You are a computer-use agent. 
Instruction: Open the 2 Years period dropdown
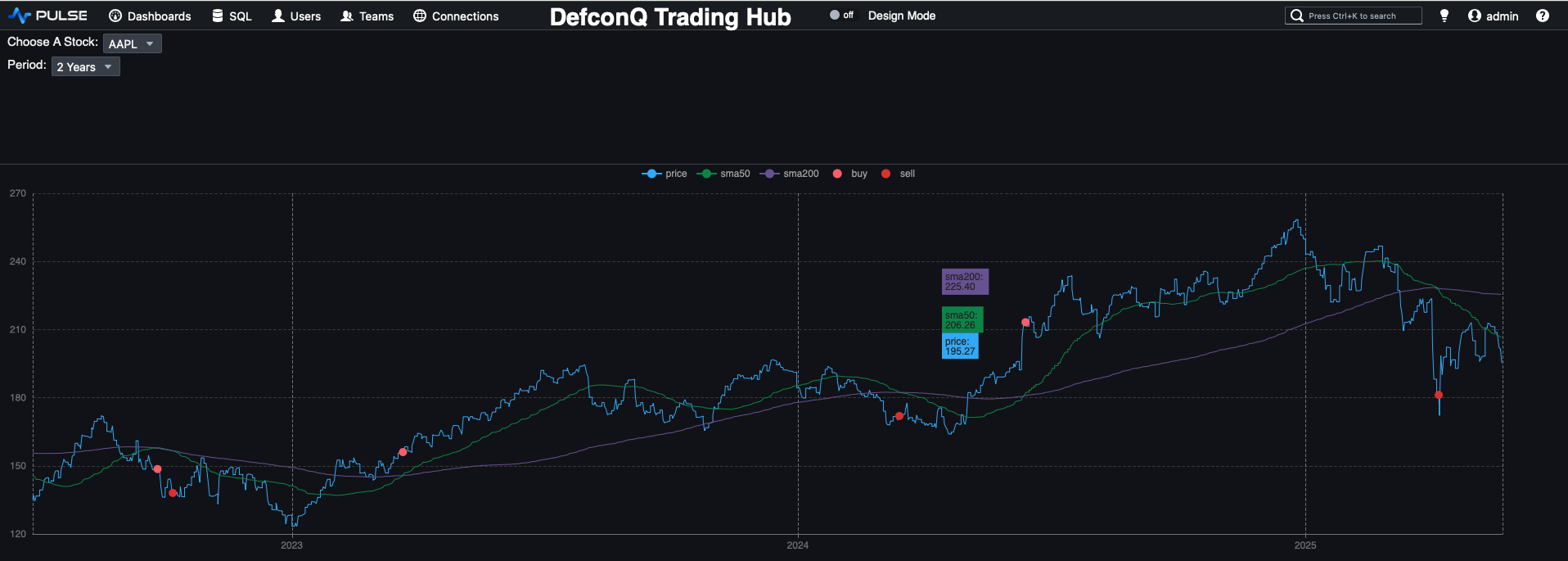pyautogui.click(x=86, y=66)
